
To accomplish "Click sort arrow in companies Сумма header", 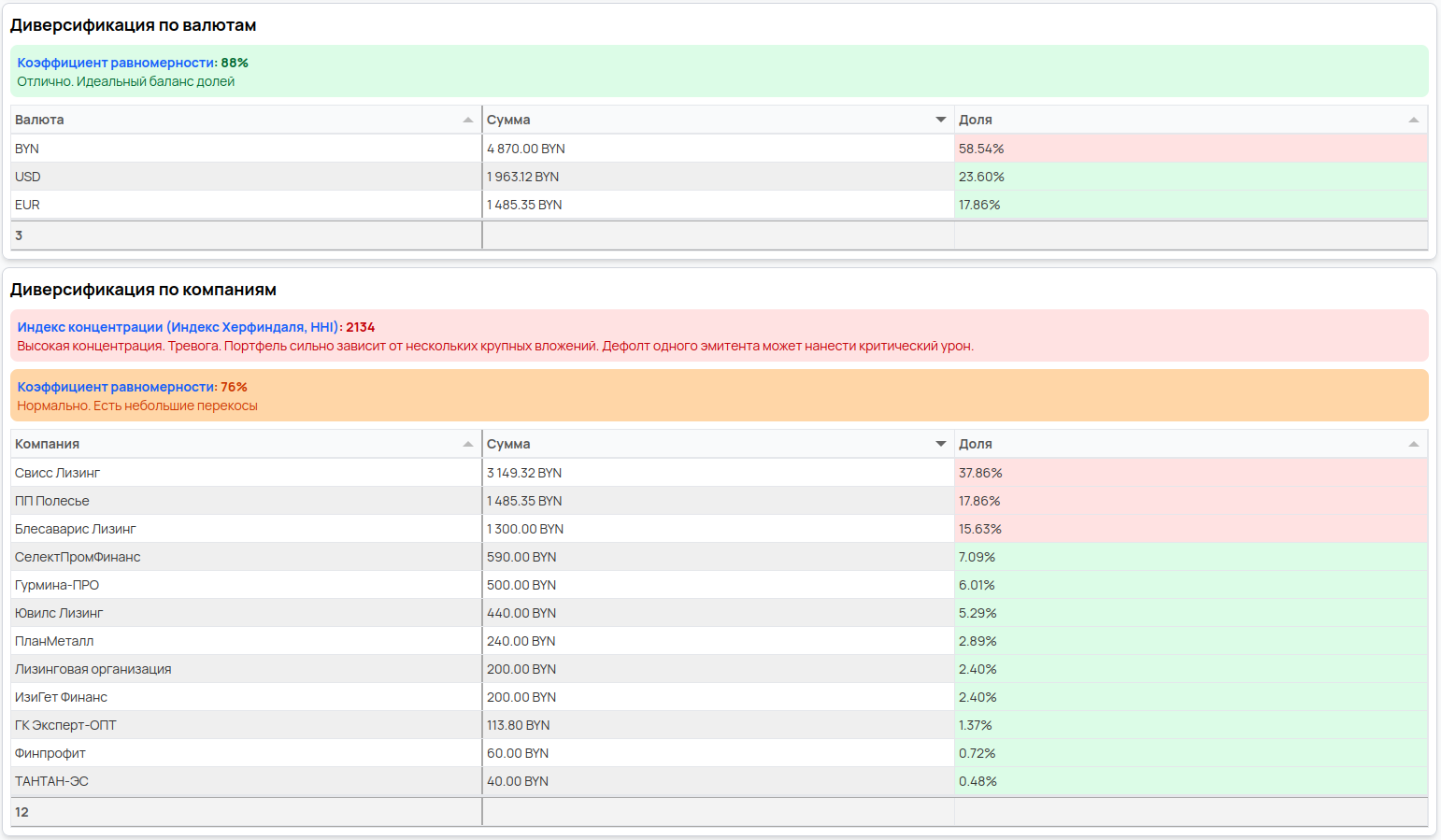I will click(x=940, y=444).
